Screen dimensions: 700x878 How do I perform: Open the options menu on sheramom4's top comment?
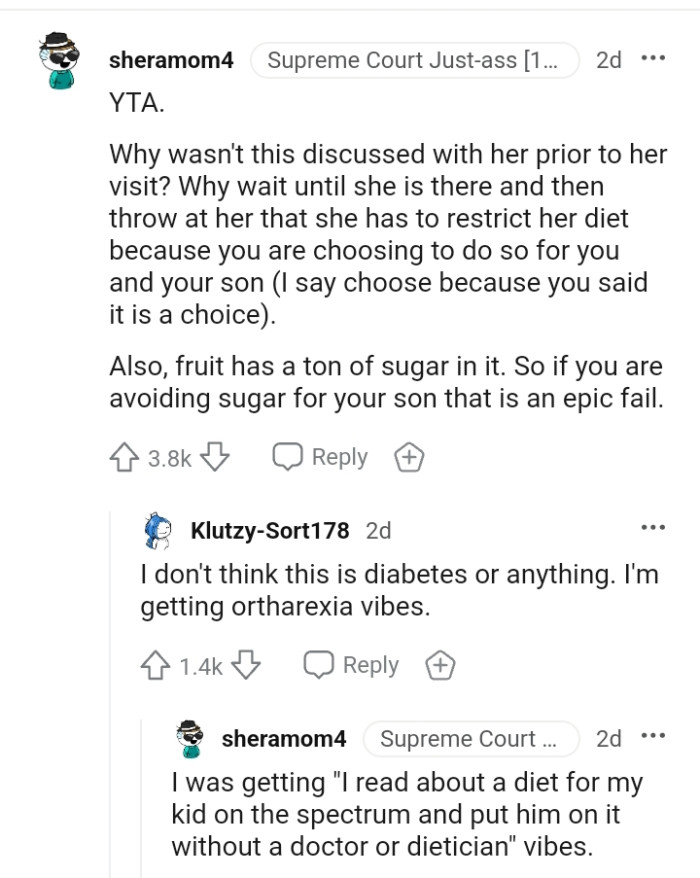click(653, 58)
